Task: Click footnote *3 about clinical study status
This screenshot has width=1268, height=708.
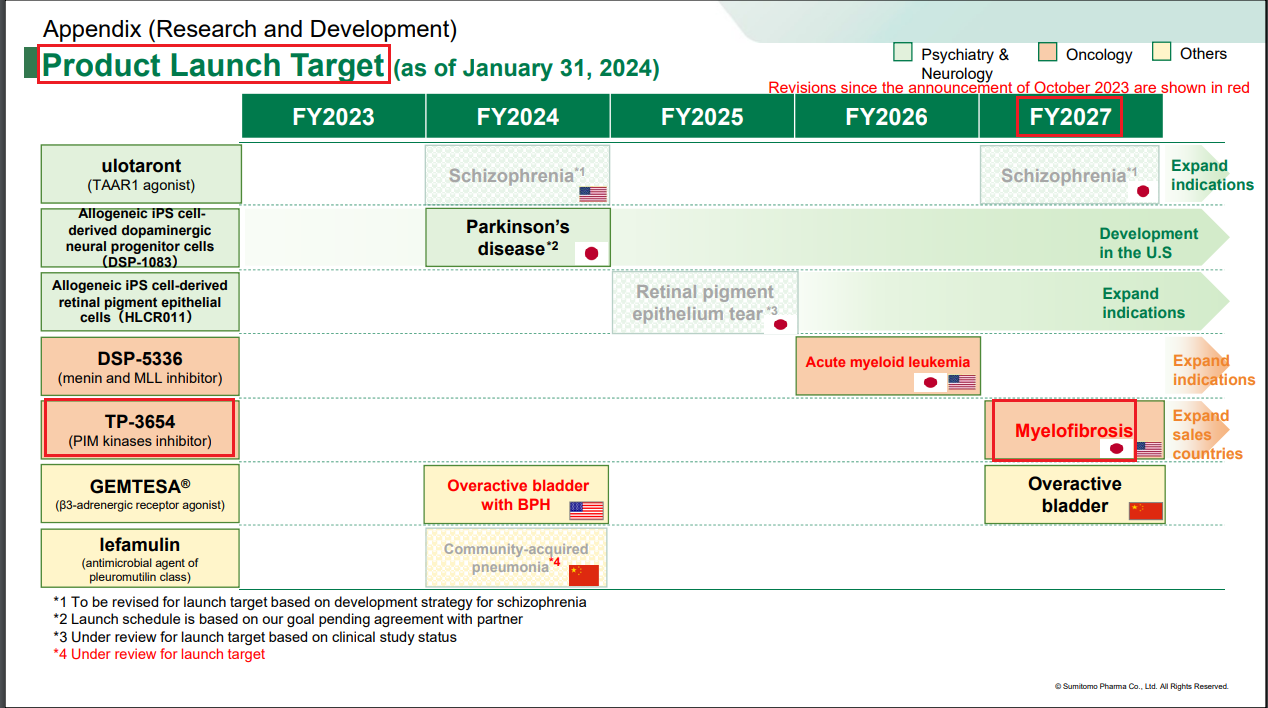Action: [x=255, y=637]
